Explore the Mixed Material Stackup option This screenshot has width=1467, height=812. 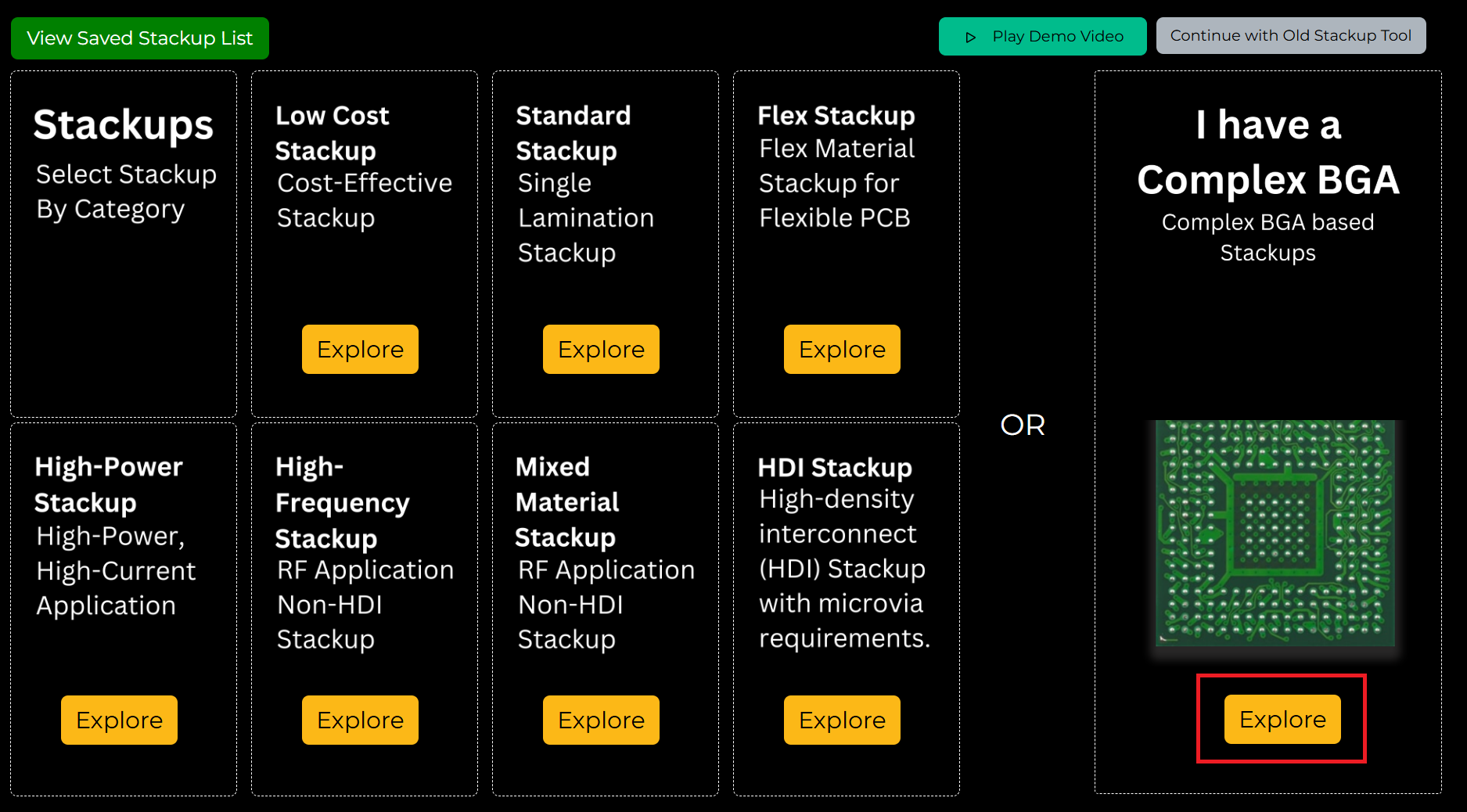pyautogui.click(x=601, y=720)
